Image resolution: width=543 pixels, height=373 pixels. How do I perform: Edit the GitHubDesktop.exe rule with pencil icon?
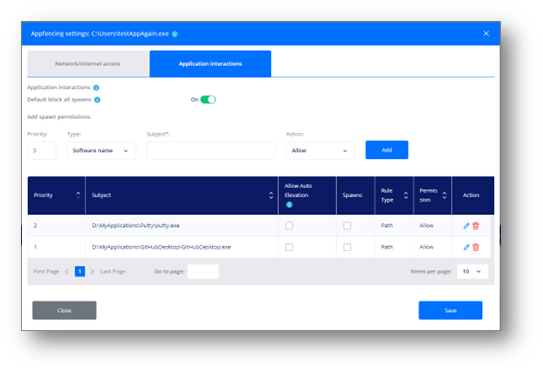click(x=466, y=247)
